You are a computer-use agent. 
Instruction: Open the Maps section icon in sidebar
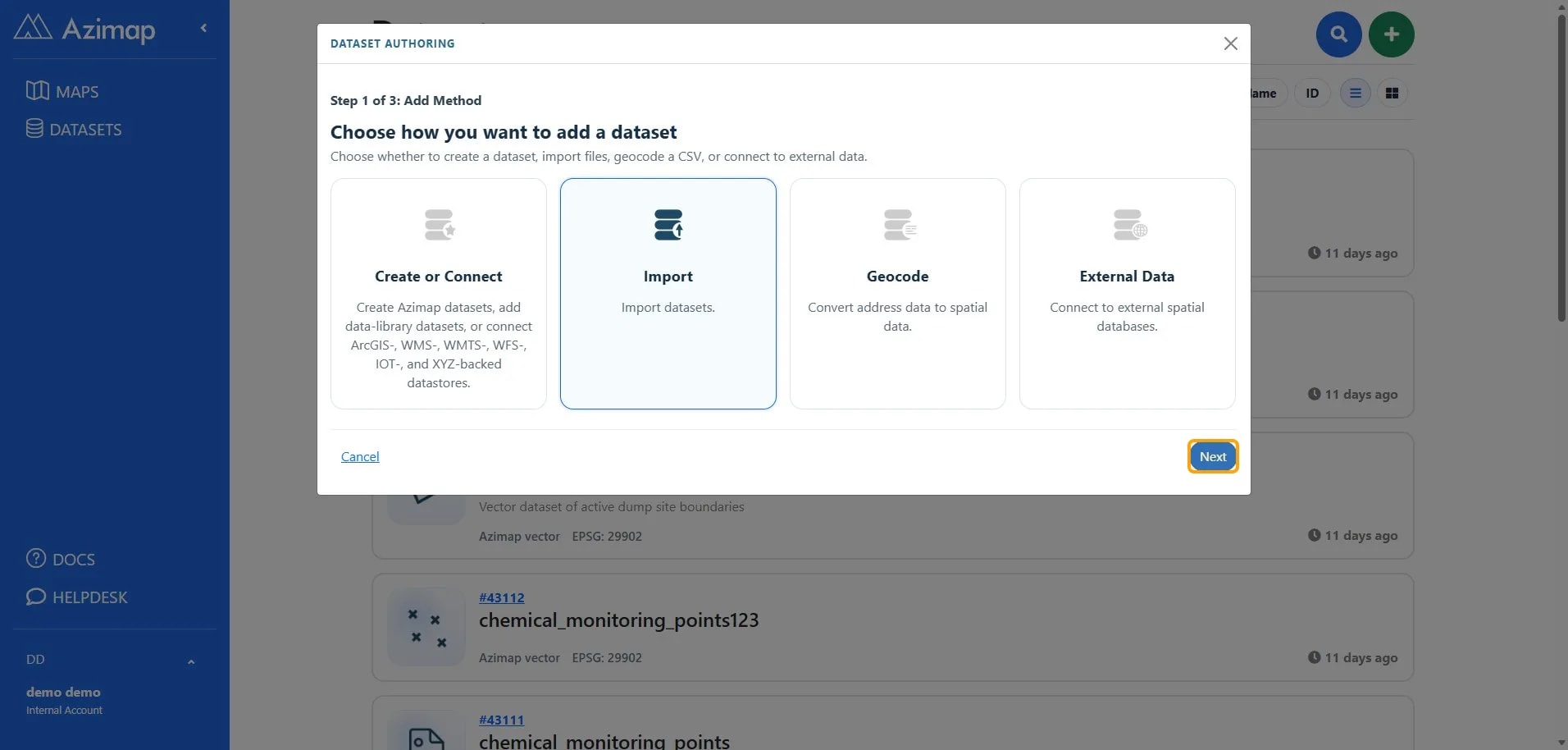coord(37,90)
